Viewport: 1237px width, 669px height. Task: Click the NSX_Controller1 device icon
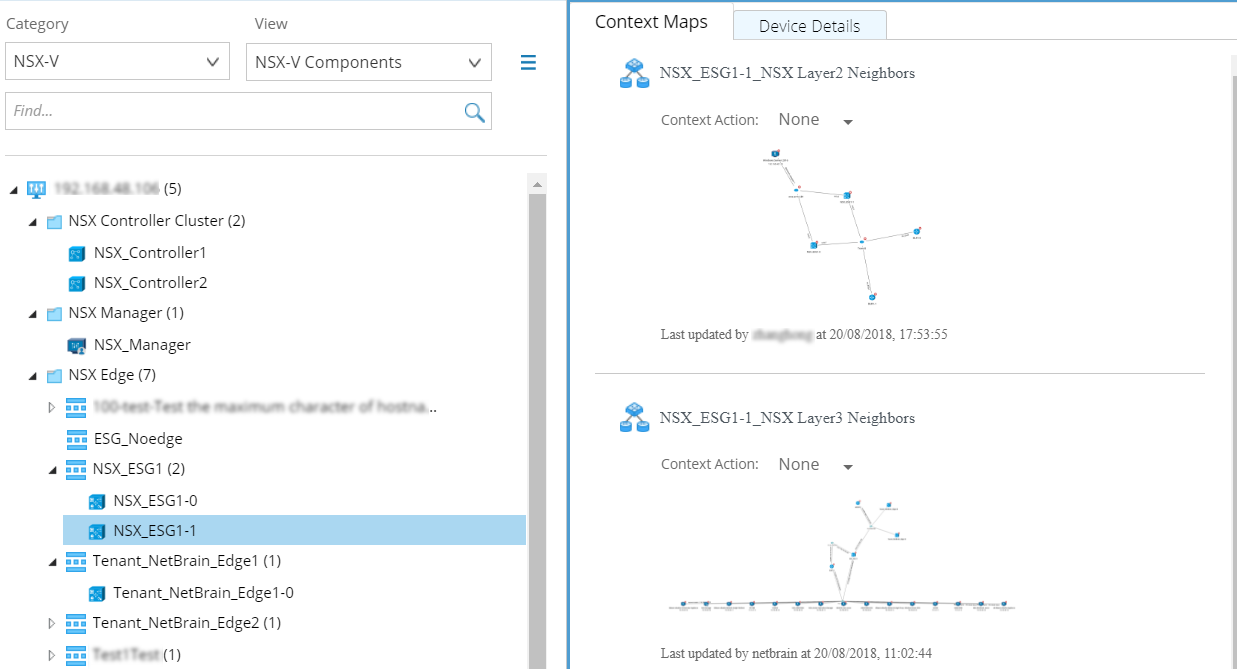tap(78, 253)
